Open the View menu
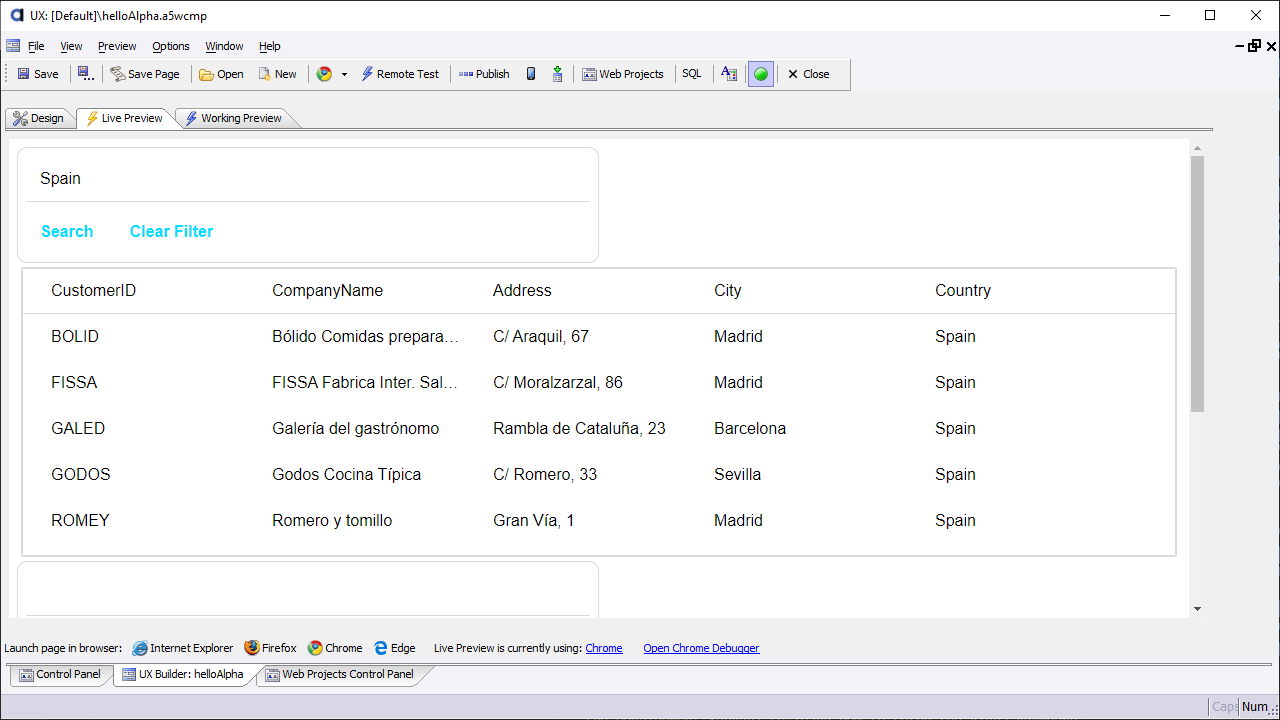1280x720 pixels. pyautogui.click(x=71, y=46)
